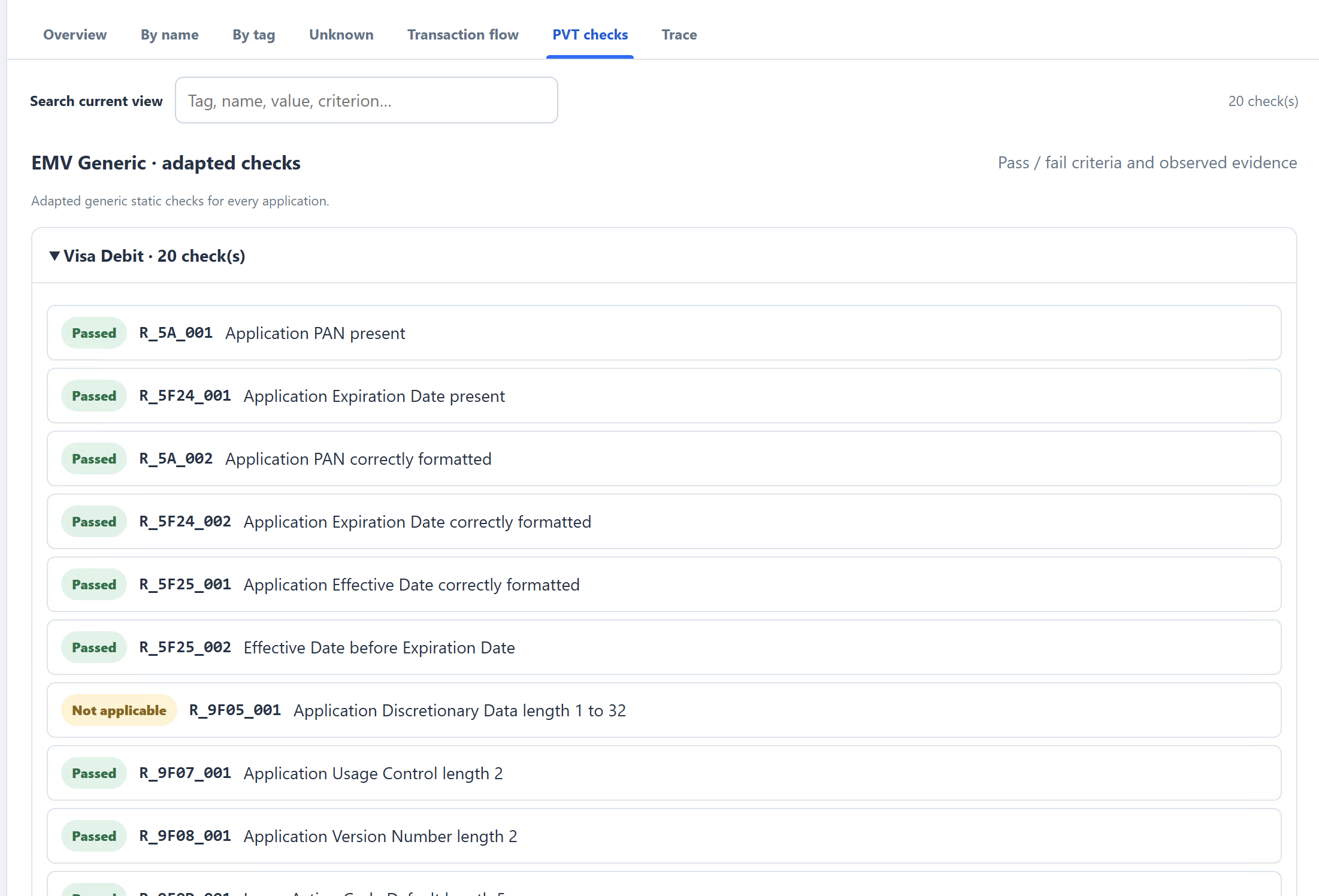Open the Overview tab
The image size is (1319, 896).
tap(75, 35)
